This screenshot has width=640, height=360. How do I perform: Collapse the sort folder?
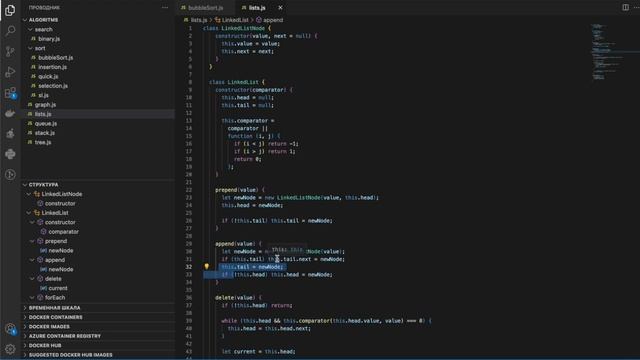30,48
